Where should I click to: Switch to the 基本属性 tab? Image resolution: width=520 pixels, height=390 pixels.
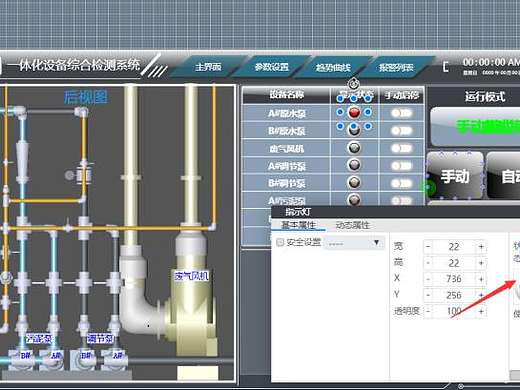[x=299, y=225]
